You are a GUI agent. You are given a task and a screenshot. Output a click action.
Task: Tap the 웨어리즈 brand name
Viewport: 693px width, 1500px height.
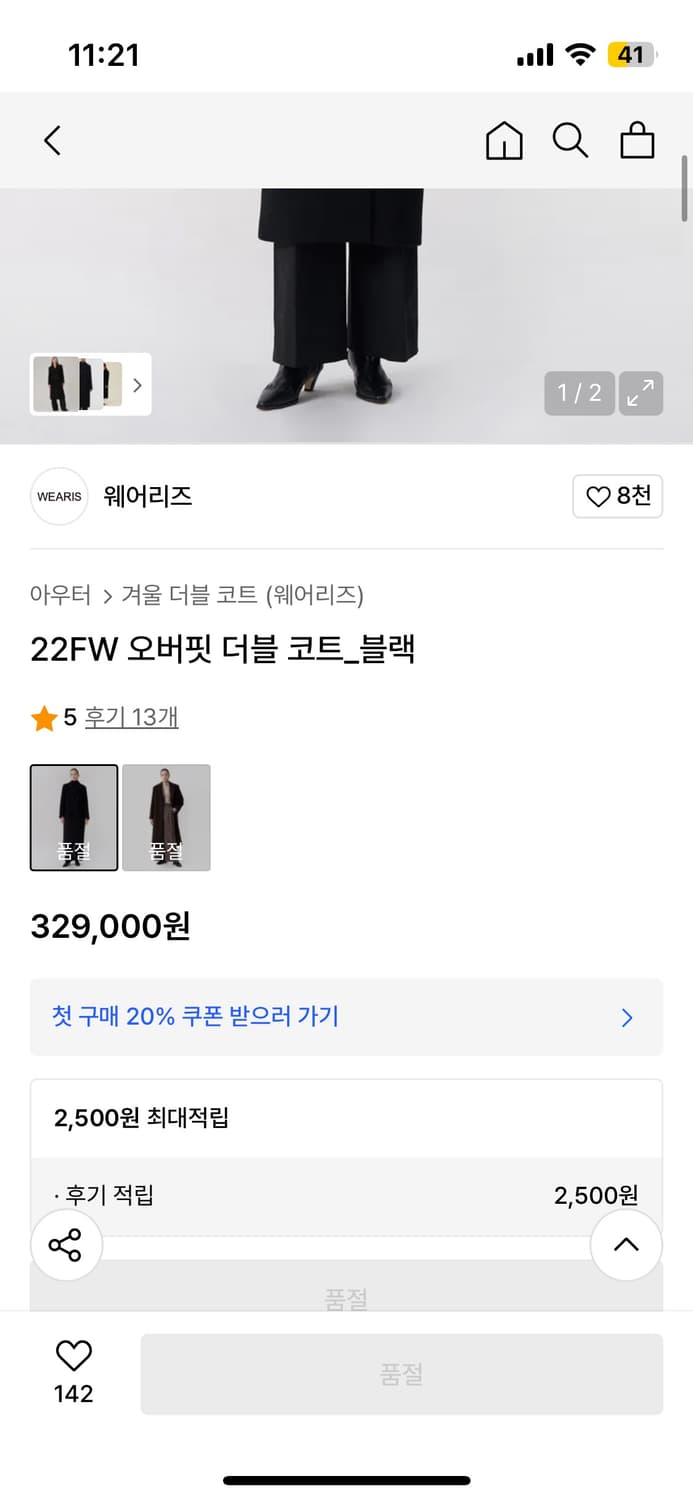coord(148,496)
